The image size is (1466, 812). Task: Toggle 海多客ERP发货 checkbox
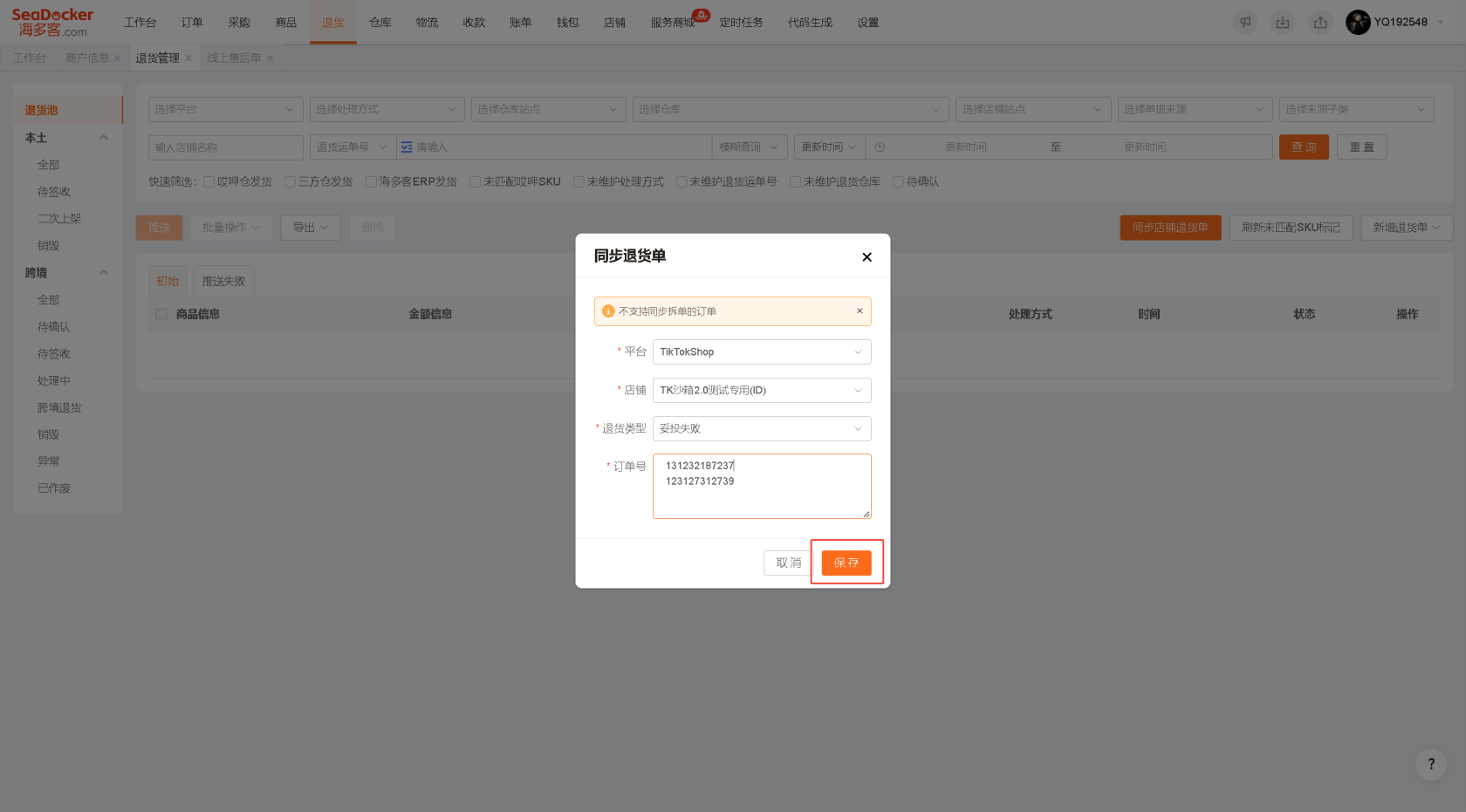[371, 181]
